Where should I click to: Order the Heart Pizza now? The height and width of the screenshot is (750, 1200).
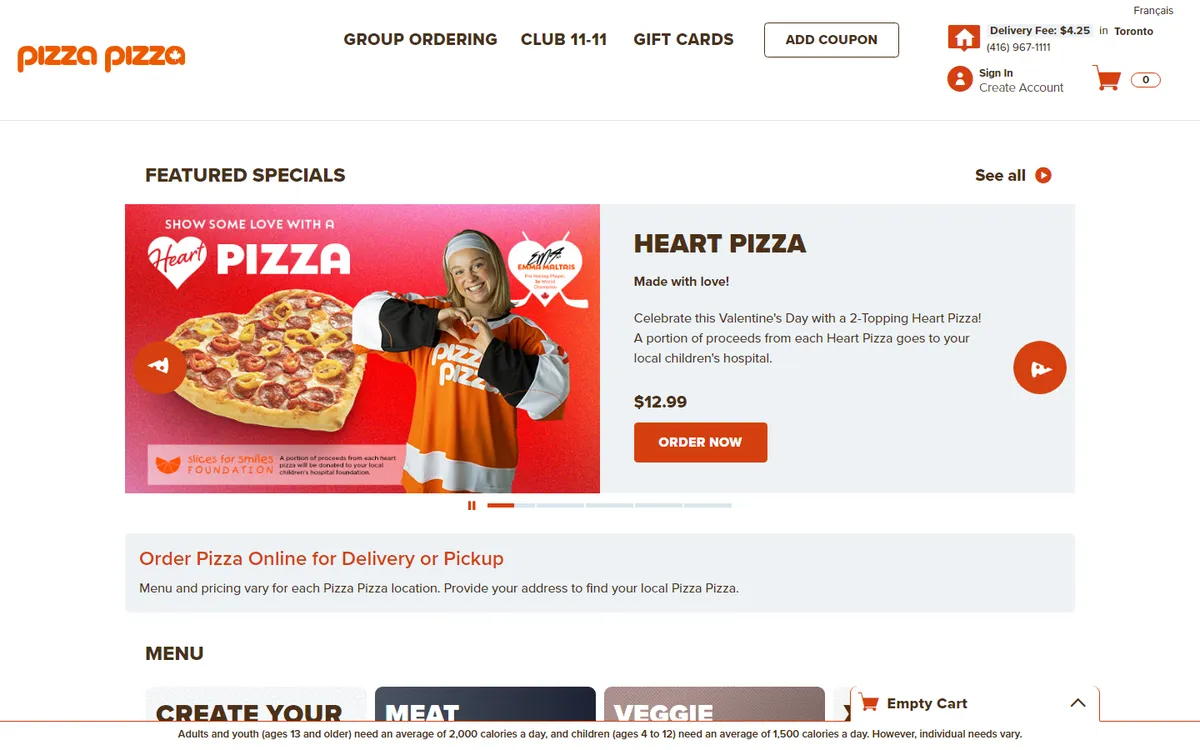pyautogui.click(x=700, y=442)
